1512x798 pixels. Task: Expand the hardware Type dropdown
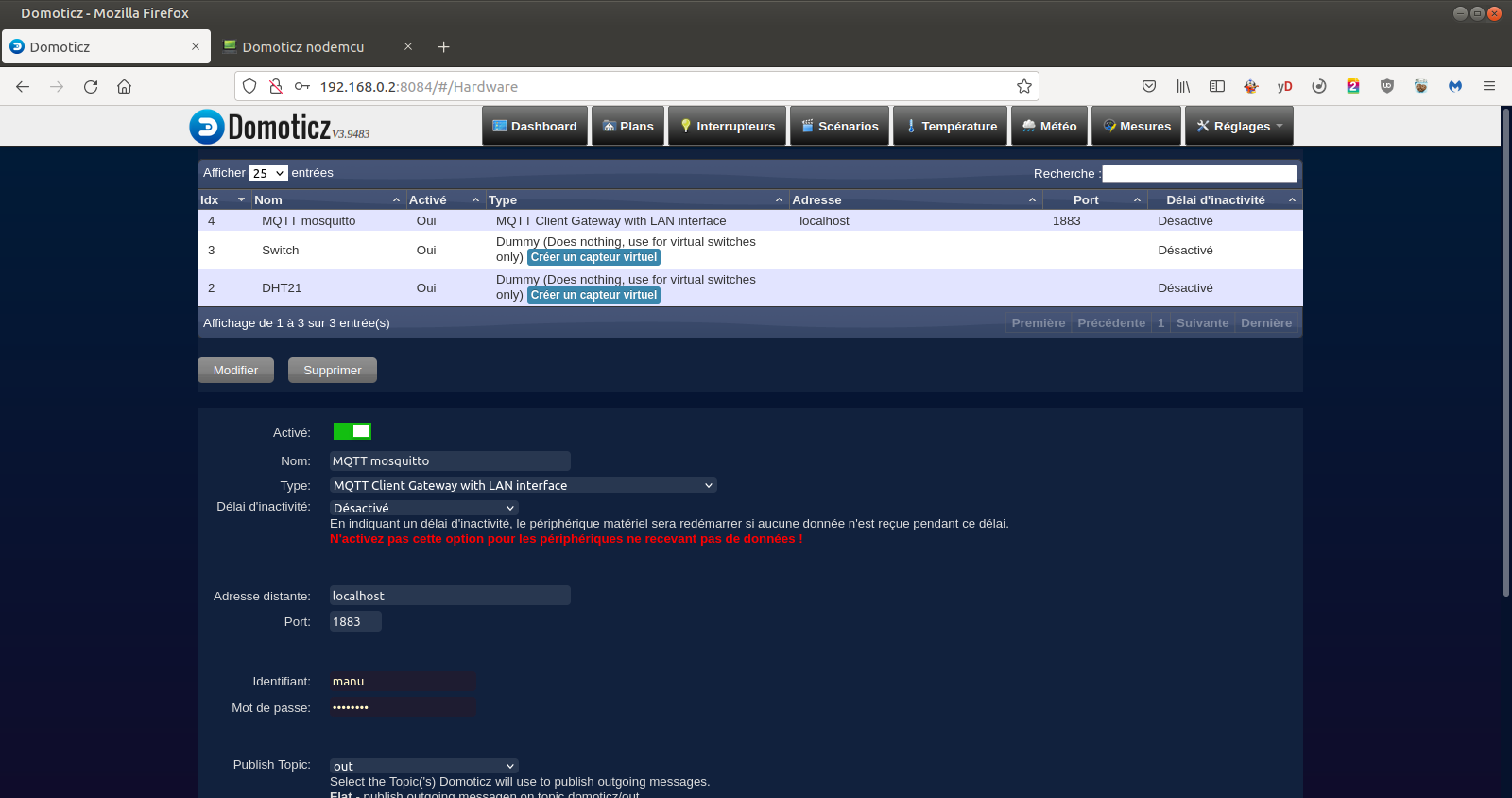click(x=523, y=485)
